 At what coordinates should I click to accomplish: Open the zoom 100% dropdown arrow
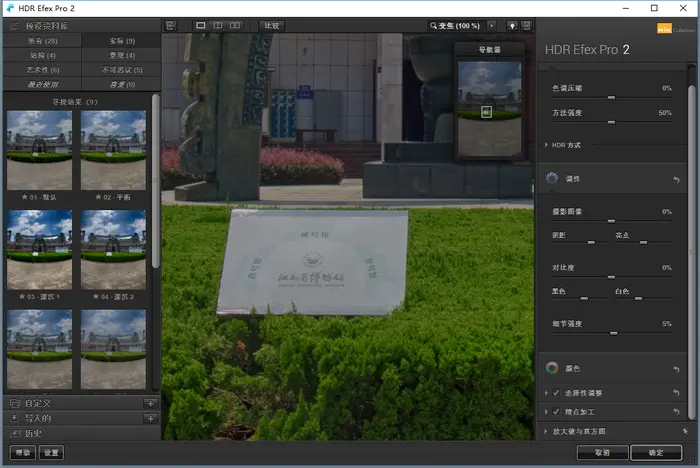click(x=492, y=25)
